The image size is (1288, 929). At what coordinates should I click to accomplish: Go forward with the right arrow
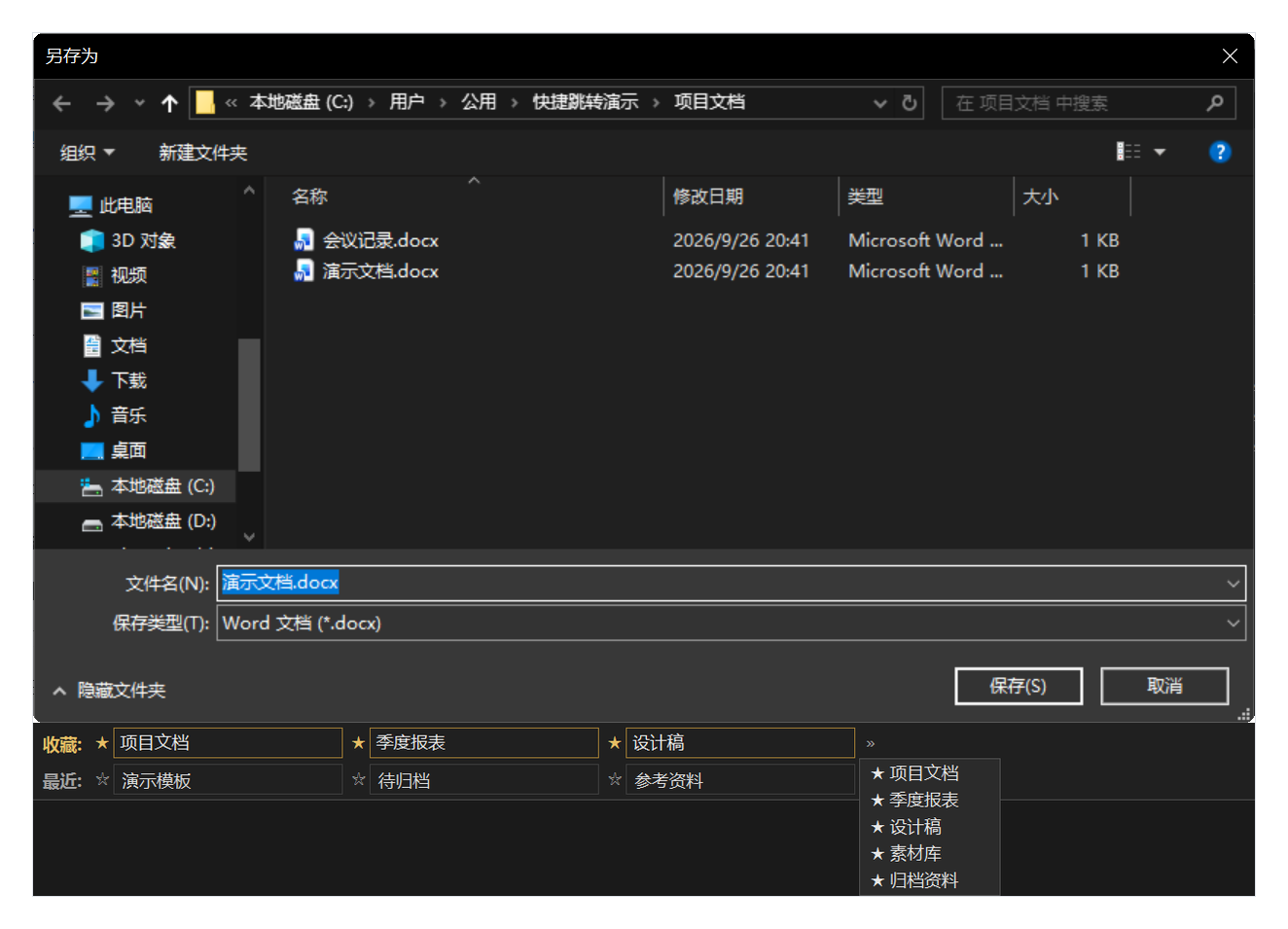[105, 103]
